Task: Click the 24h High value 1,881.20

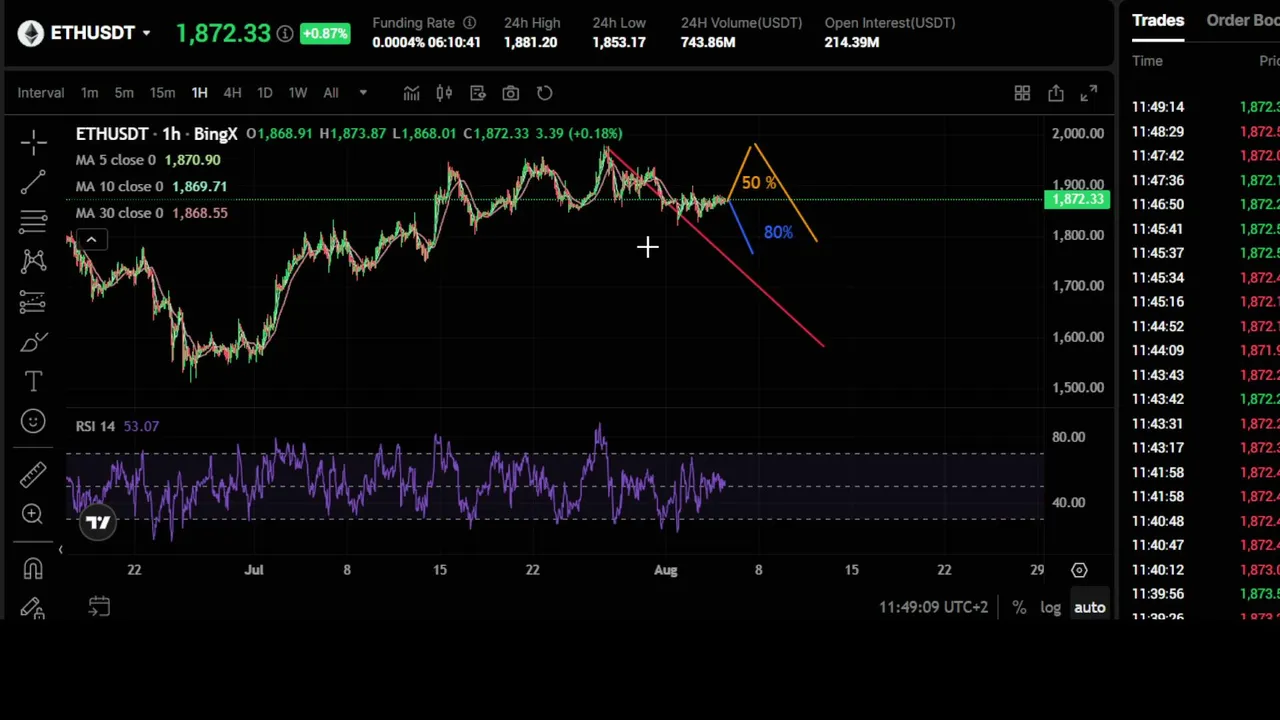Action: (530, 42)
